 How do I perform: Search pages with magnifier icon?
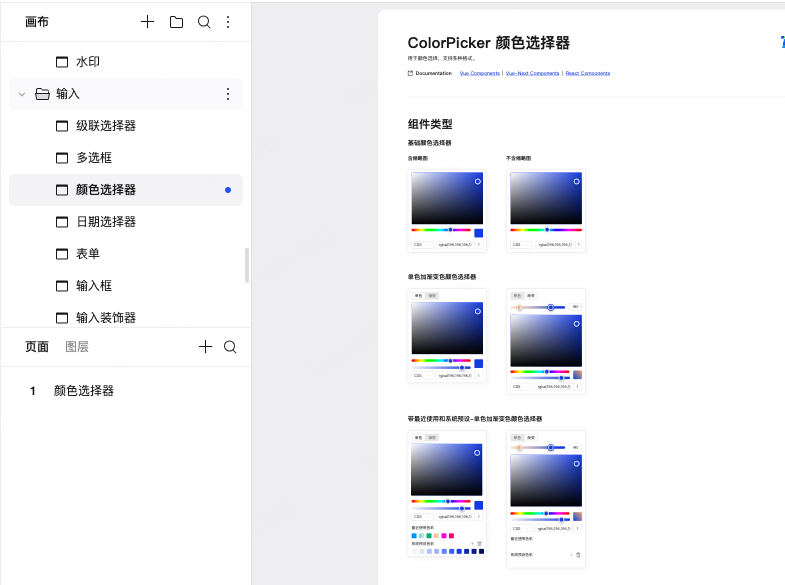[230, 347]
